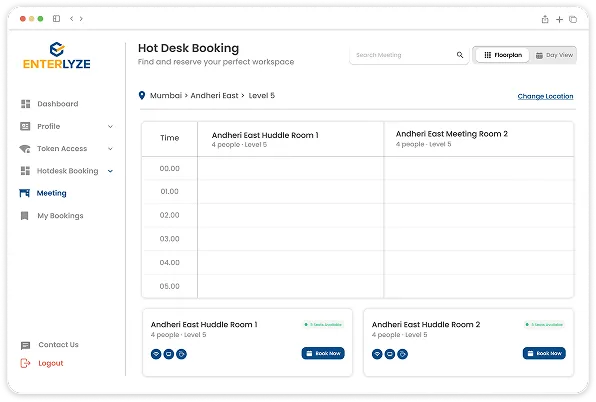Click the Enterlyze logo
This screenshot has width=596, height=402.
57,55
